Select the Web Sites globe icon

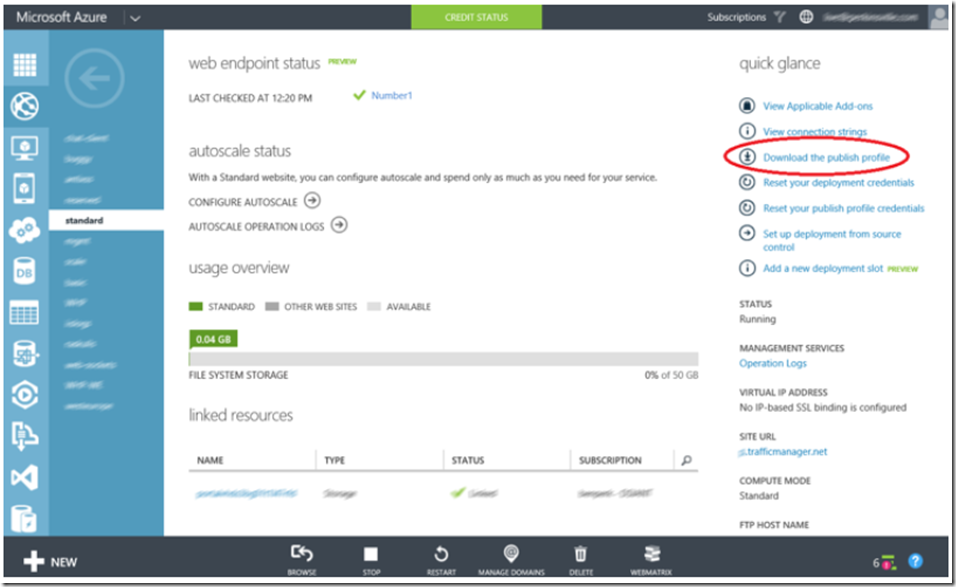tap(24, 106)
